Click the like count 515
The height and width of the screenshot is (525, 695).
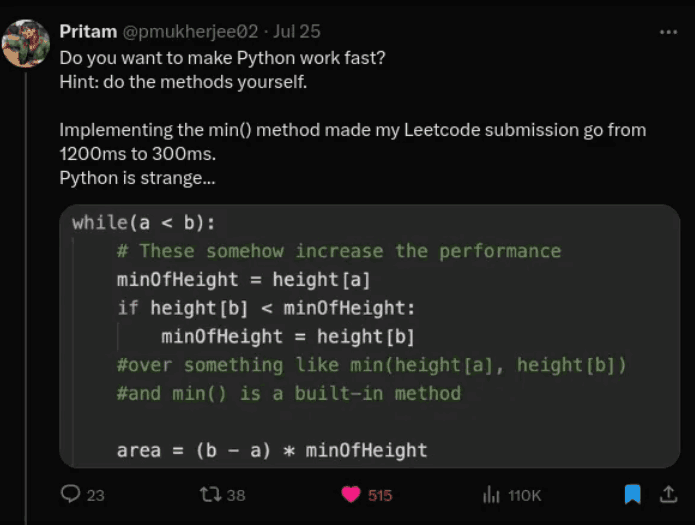click(x=380, y=495)
